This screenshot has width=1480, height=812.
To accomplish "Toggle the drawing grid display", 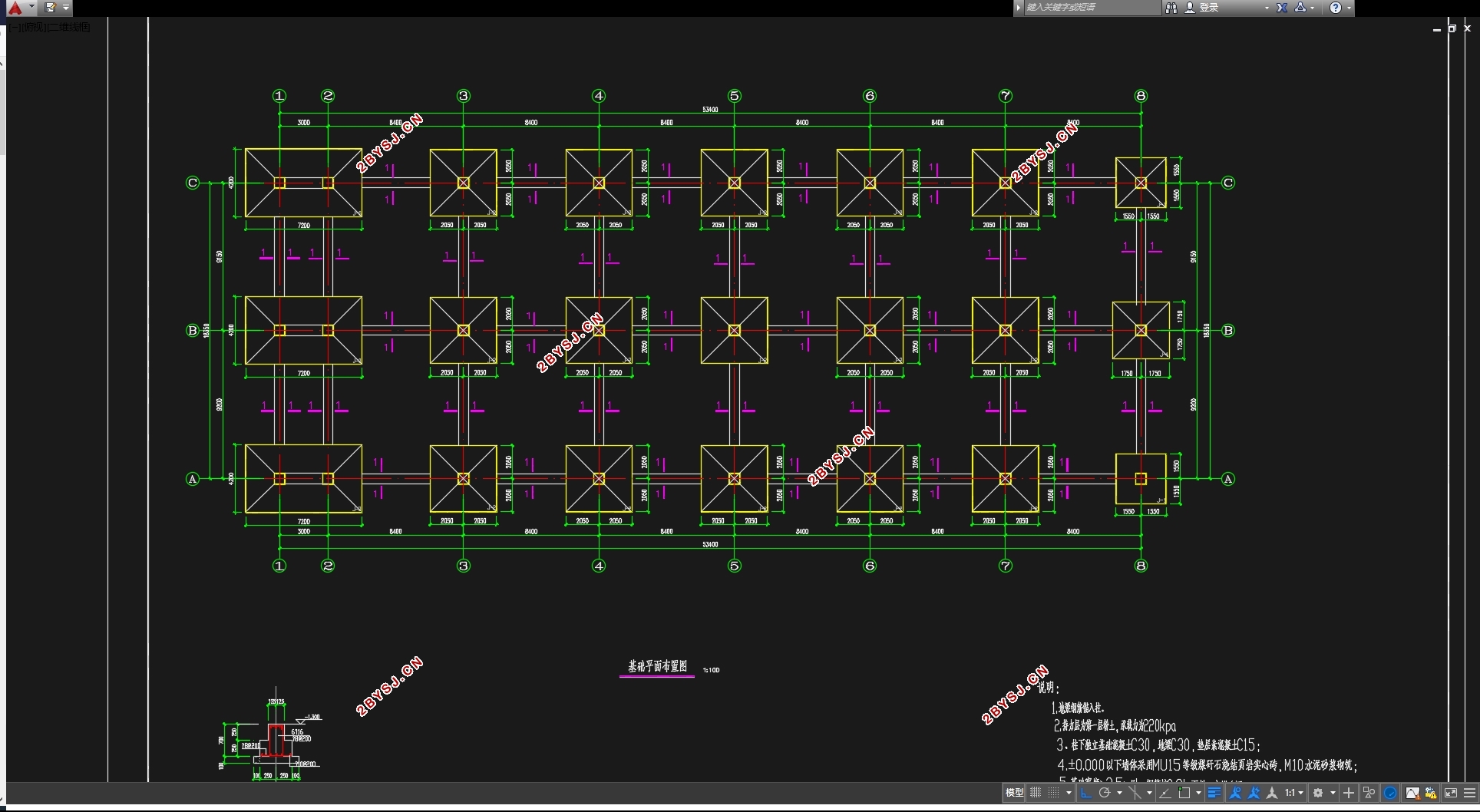I will tap(1036, 793).
